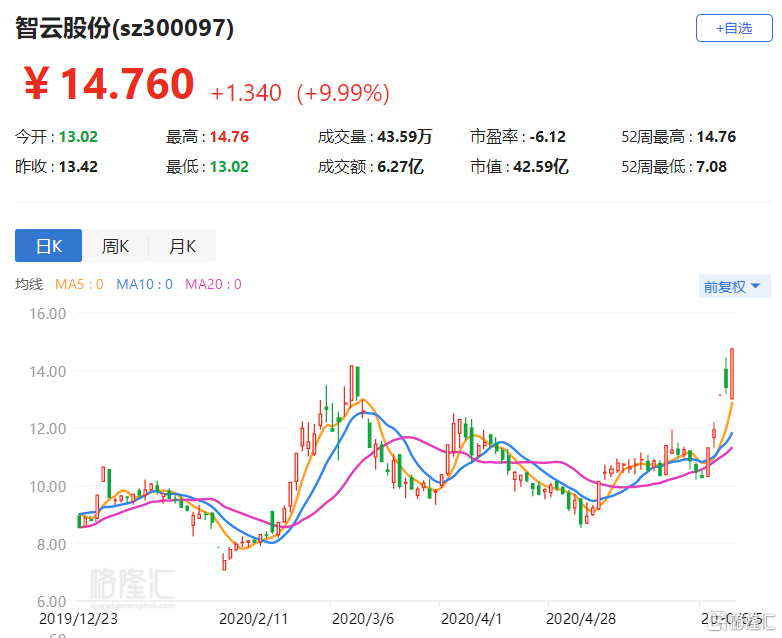Click the price change value +1.340
782x638 pixels.
pyautogui.click(x=246, y=93)
